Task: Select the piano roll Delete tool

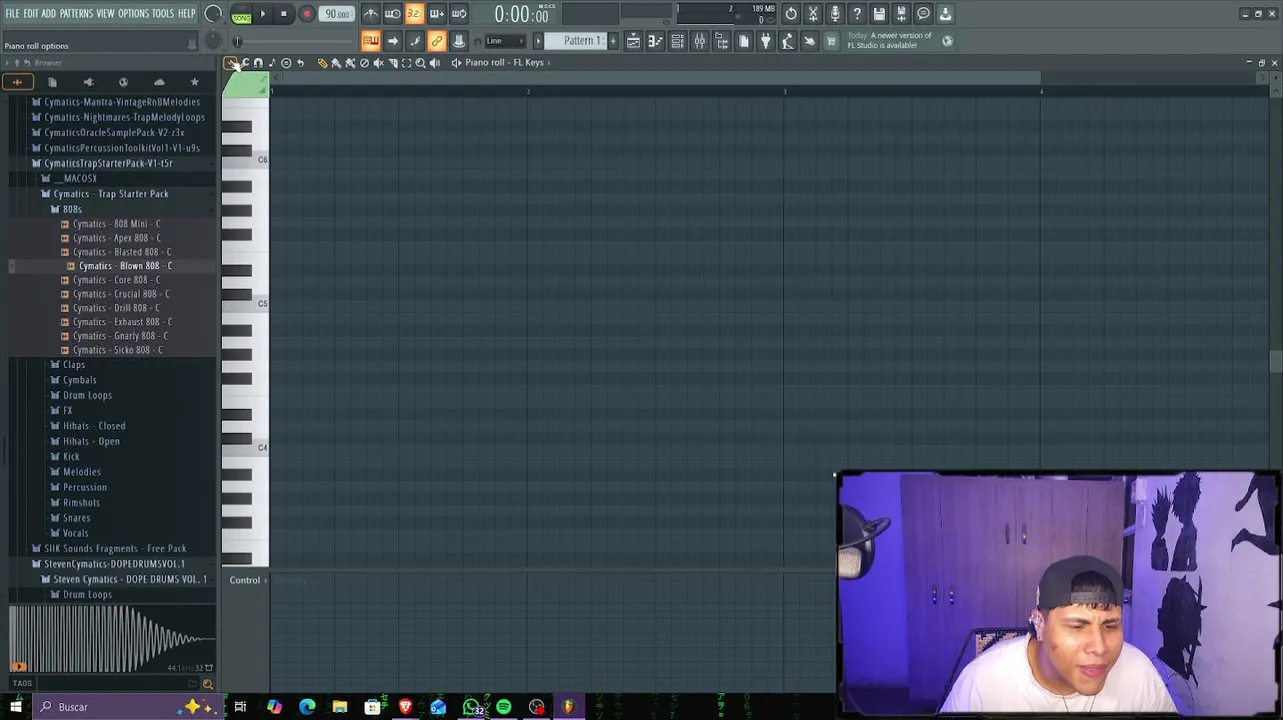Action: 364,62
